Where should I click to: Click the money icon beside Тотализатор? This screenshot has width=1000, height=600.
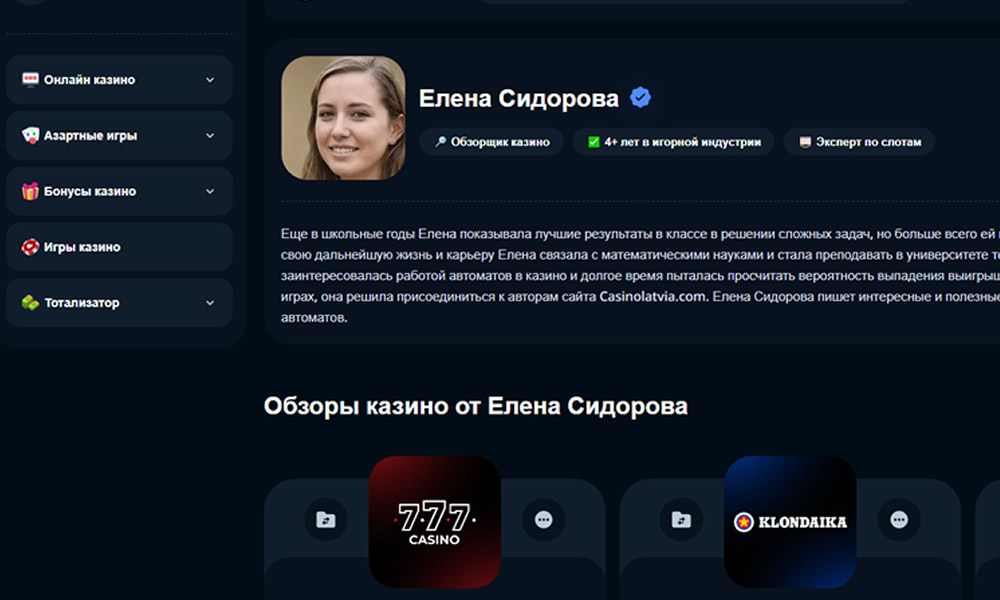coord(30,303)
